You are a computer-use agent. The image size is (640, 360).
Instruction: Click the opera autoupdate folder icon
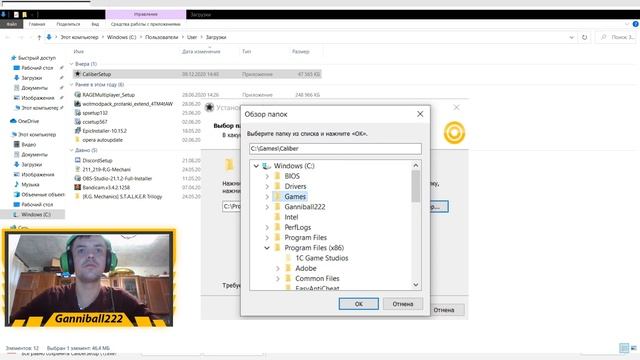click(78, 140)
